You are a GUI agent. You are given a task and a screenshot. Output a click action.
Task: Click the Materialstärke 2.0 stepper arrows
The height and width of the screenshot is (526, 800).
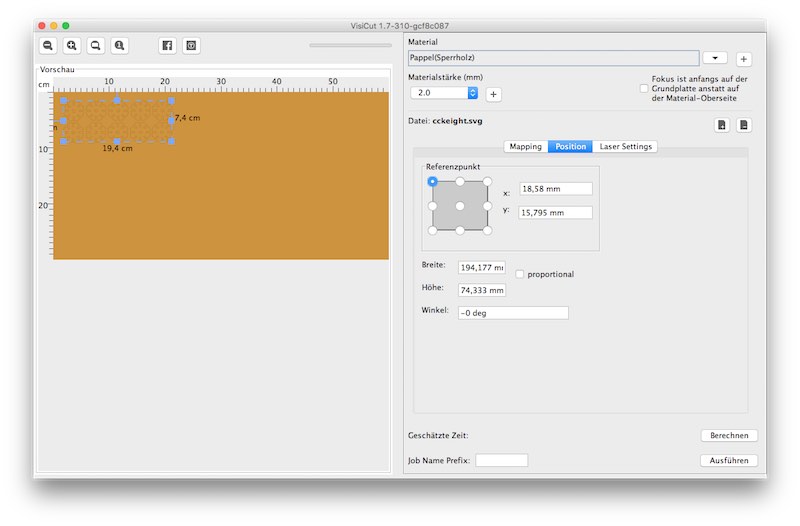click(x=472, y=93)
